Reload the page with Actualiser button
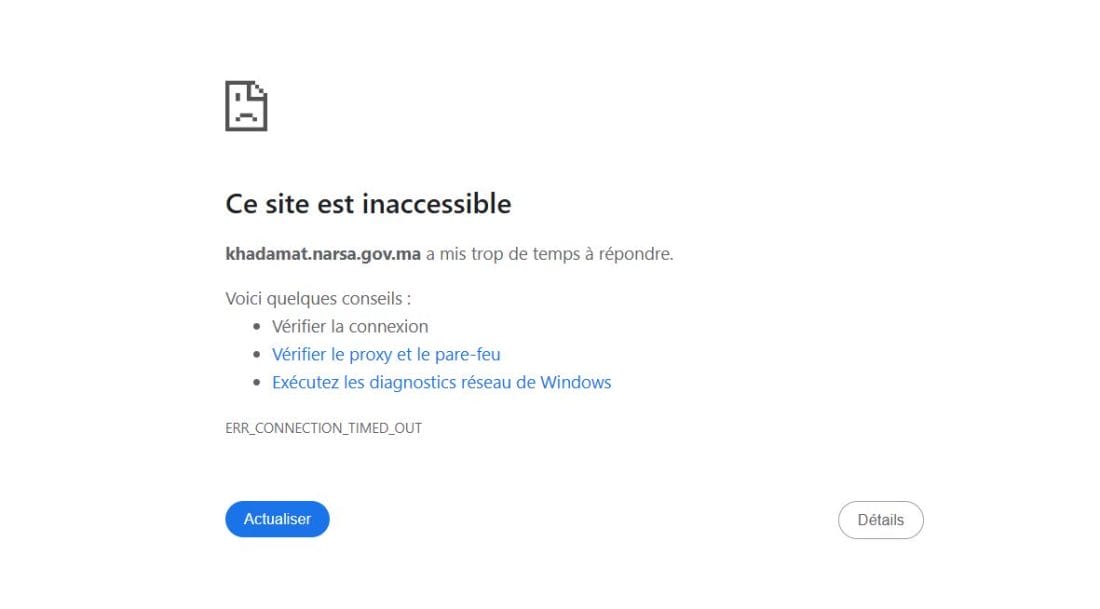 click(277, 519)
